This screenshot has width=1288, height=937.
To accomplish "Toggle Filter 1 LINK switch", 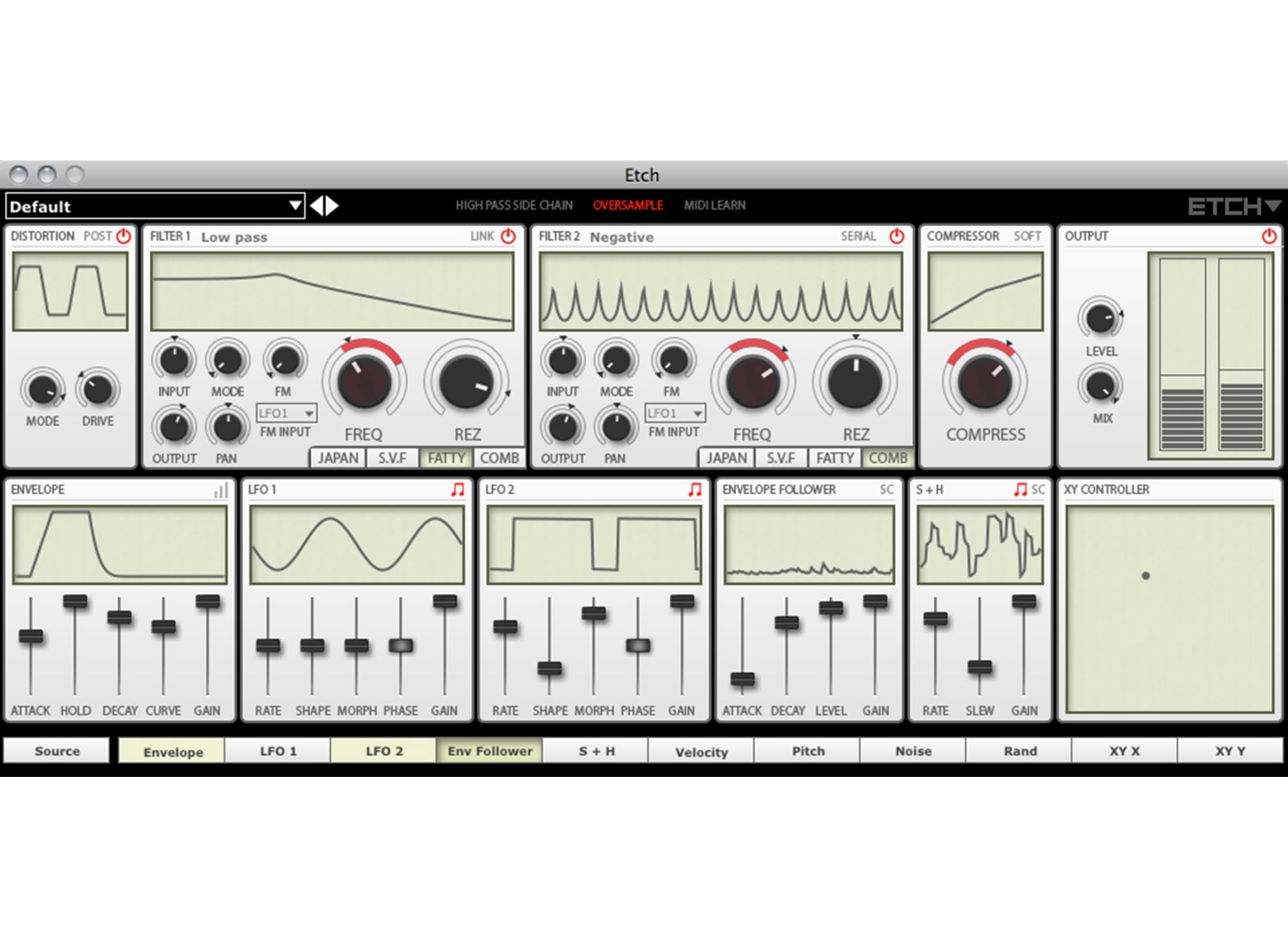I will coord(482,236).
